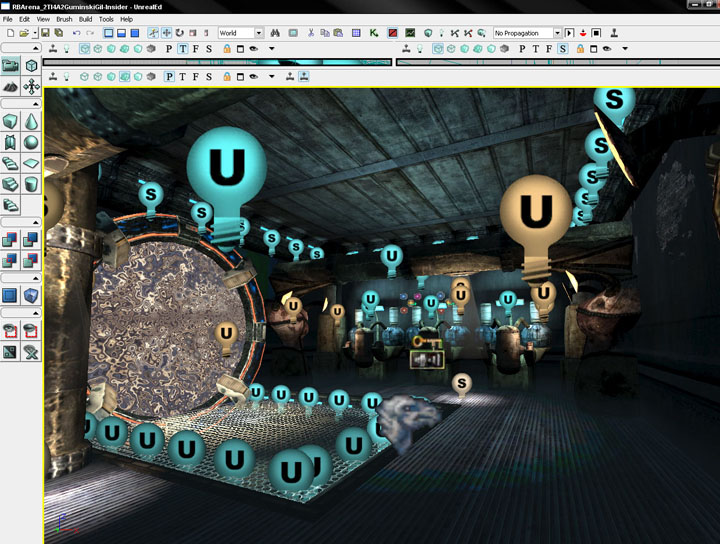This screenshot has width=720, height=544.
Task: Show all hidden actors
Action: click(x=31, y=352)
